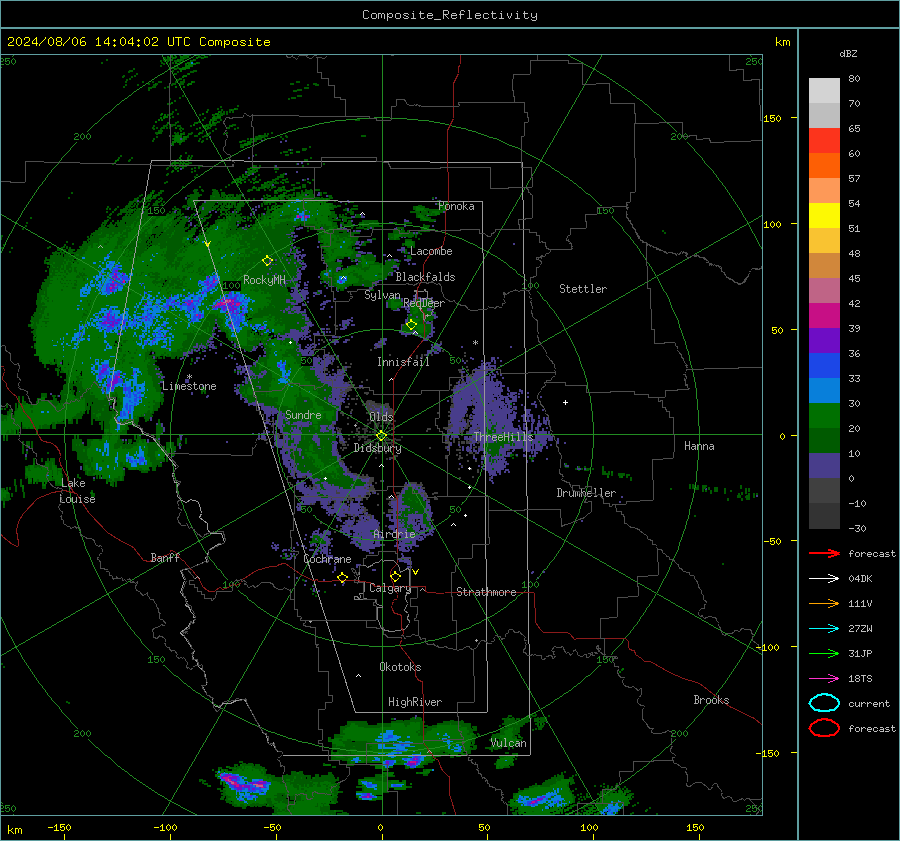Click the Hanna label
900x841 pixels.
[x=699, y=446]
